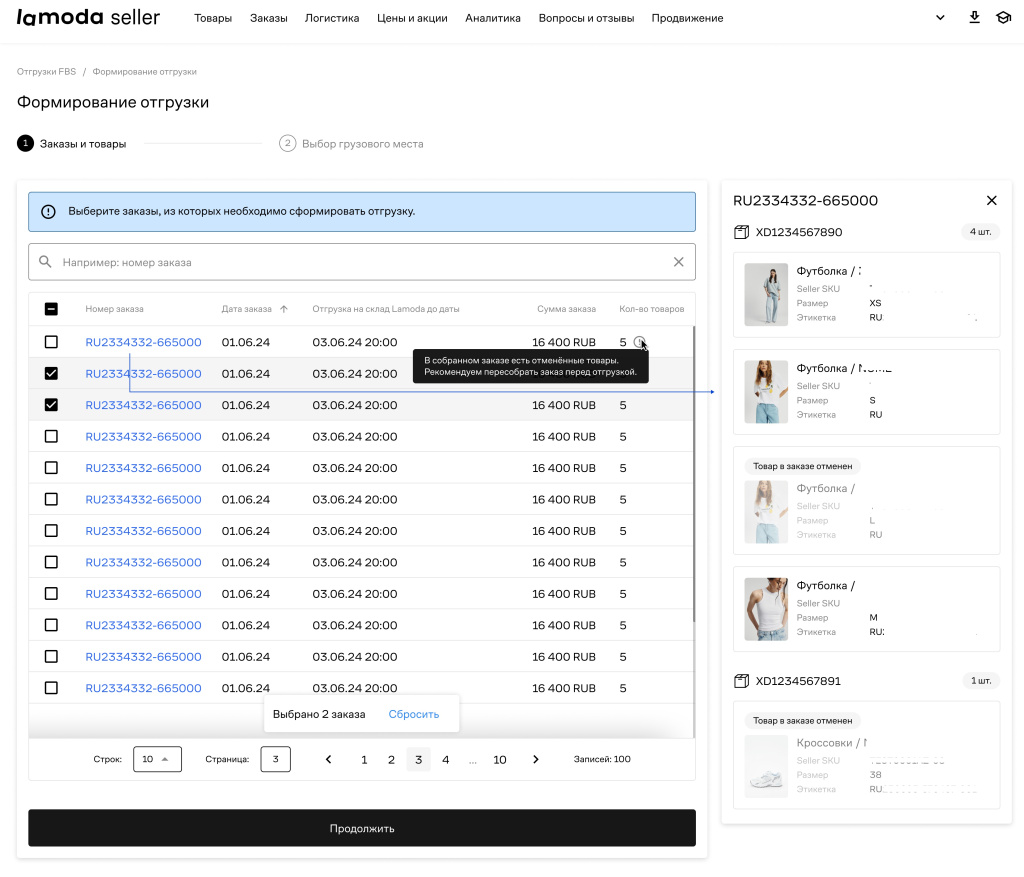Click the sort arrow next to Дата заказа
Viewport: 1024px width, 877px height.
pyautogui.click(x=284, y=309)
